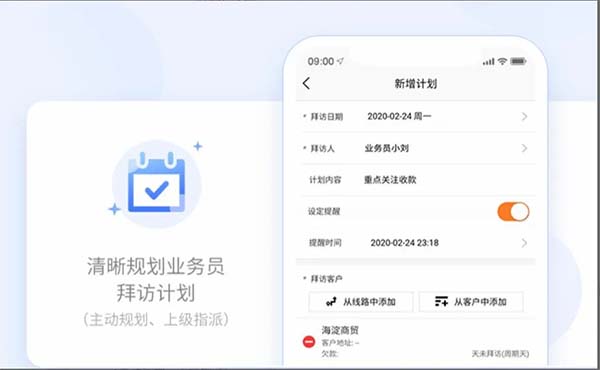Tap the location arrow beside 09:00

[x=340, y=61]
